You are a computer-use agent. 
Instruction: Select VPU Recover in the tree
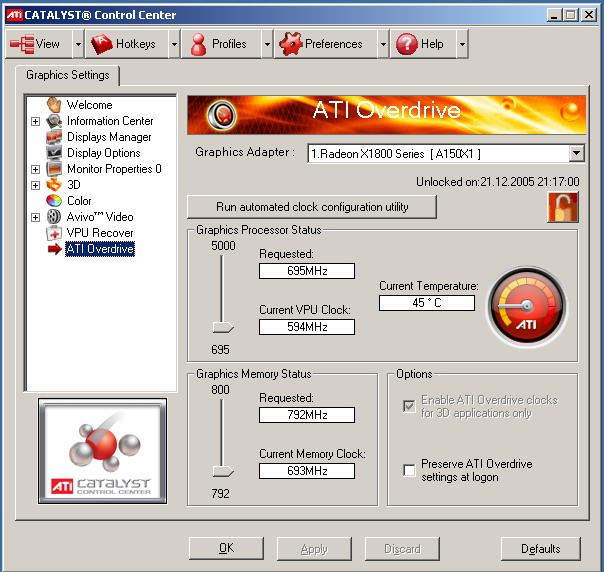click(100, 233)
